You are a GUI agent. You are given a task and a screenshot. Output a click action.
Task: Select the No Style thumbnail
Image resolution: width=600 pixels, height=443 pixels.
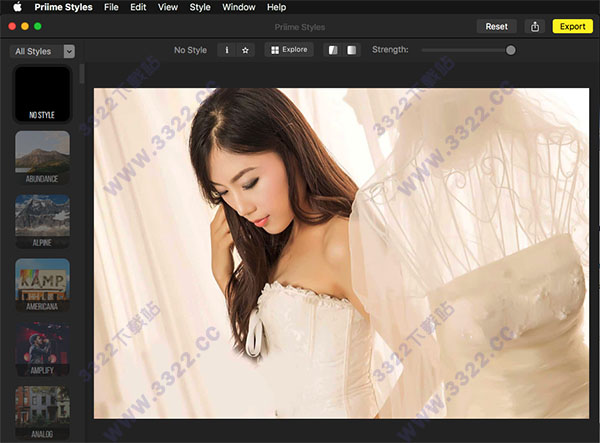click(x=43, y=94)
